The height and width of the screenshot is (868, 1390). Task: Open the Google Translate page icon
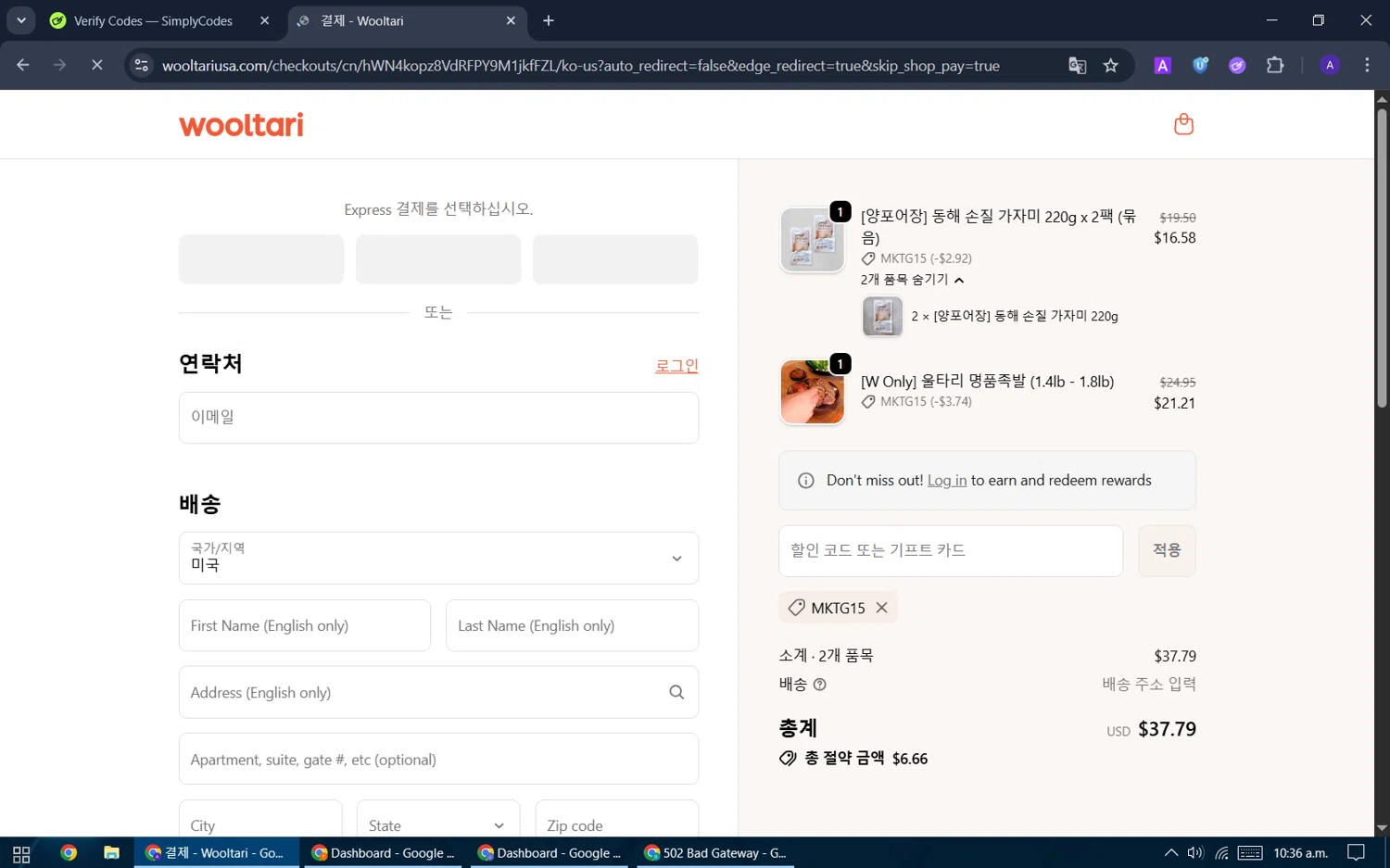coord(1077,65)
